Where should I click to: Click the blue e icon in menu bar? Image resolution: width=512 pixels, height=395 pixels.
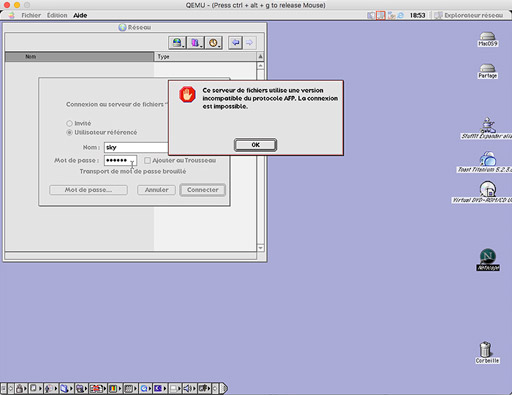pos(400,15)
